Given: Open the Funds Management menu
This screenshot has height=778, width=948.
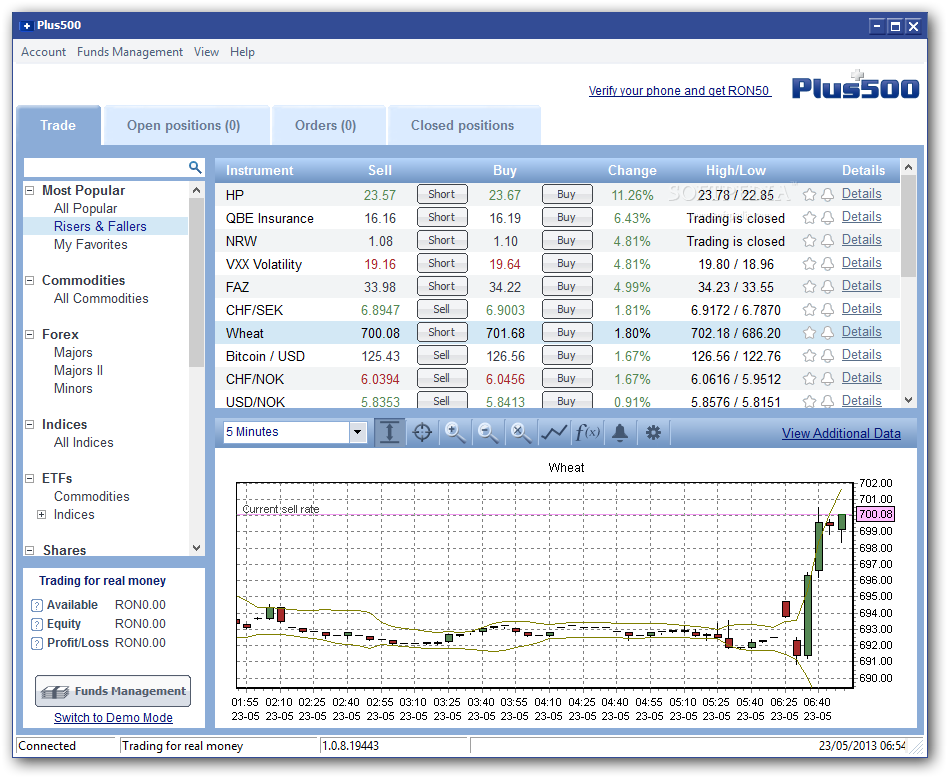Looking at the screenshot, I should [129, 52].
